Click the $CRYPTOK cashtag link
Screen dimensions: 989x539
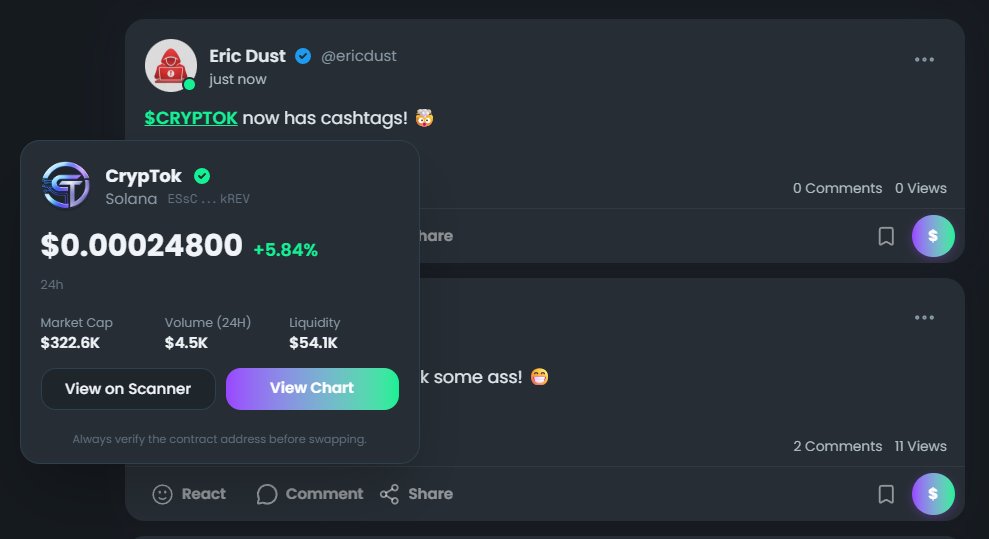point(191,118)
